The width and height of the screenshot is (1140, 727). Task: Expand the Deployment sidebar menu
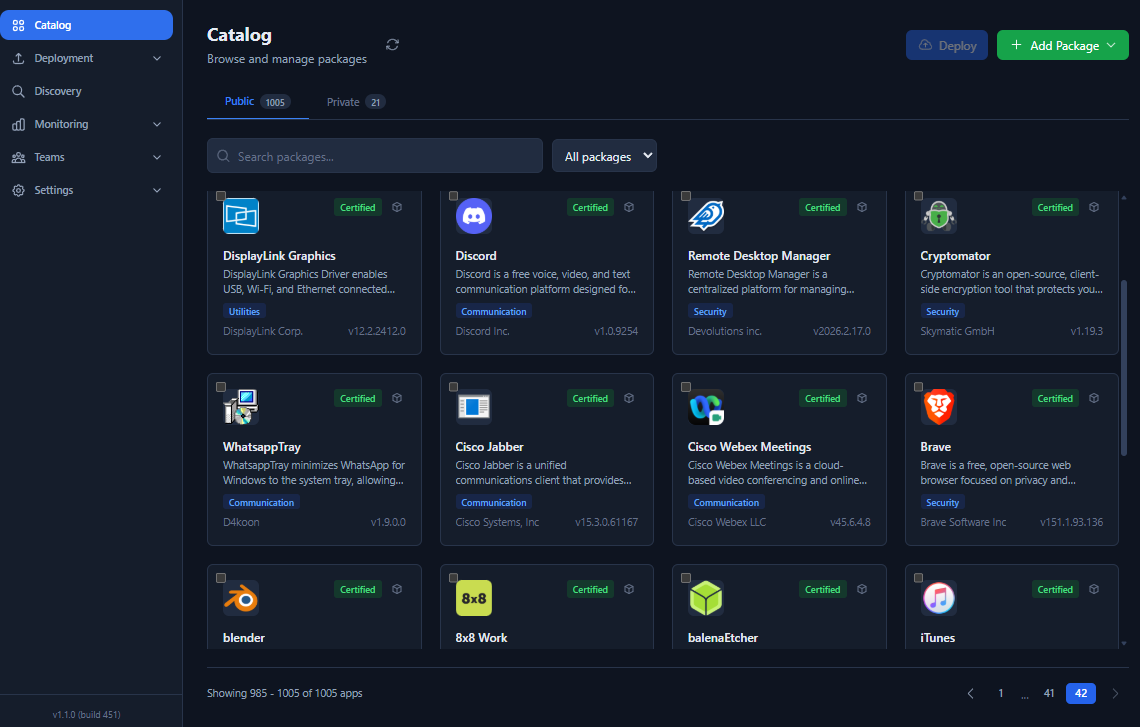coord(87,58)
